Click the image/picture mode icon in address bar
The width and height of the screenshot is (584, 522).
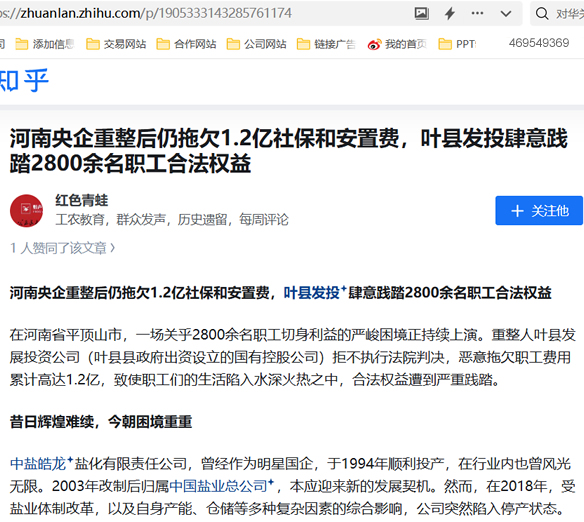(422, 14)
